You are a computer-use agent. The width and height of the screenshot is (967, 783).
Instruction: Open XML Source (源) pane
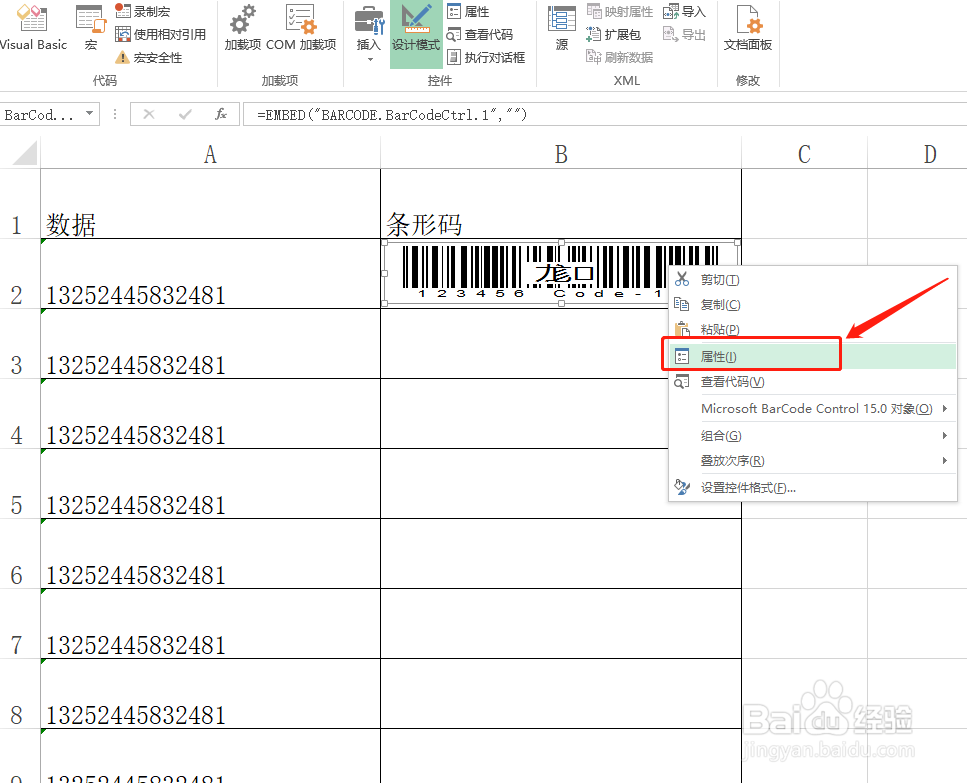click(x=562, y=28)
